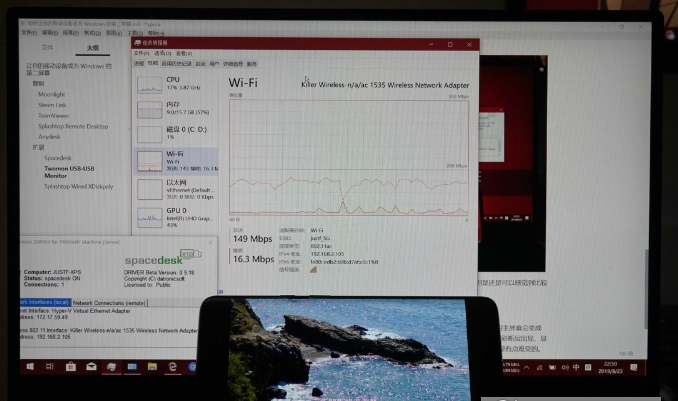The height and width of the screenshot is (401, 678).
Task: Switch Typora sidebar to 文件 tab
Action: coord(47,47)
